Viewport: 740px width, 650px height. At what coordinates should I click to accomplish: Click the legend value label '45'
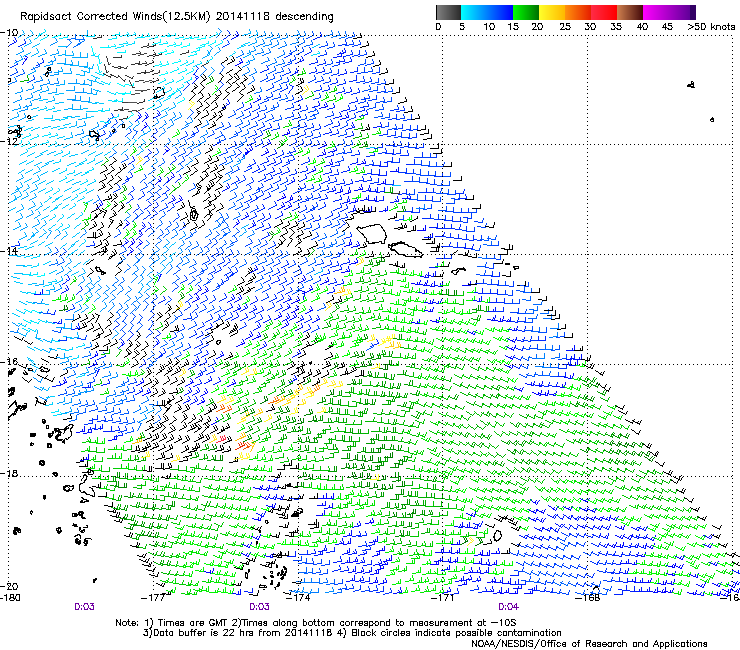(667, 27)
